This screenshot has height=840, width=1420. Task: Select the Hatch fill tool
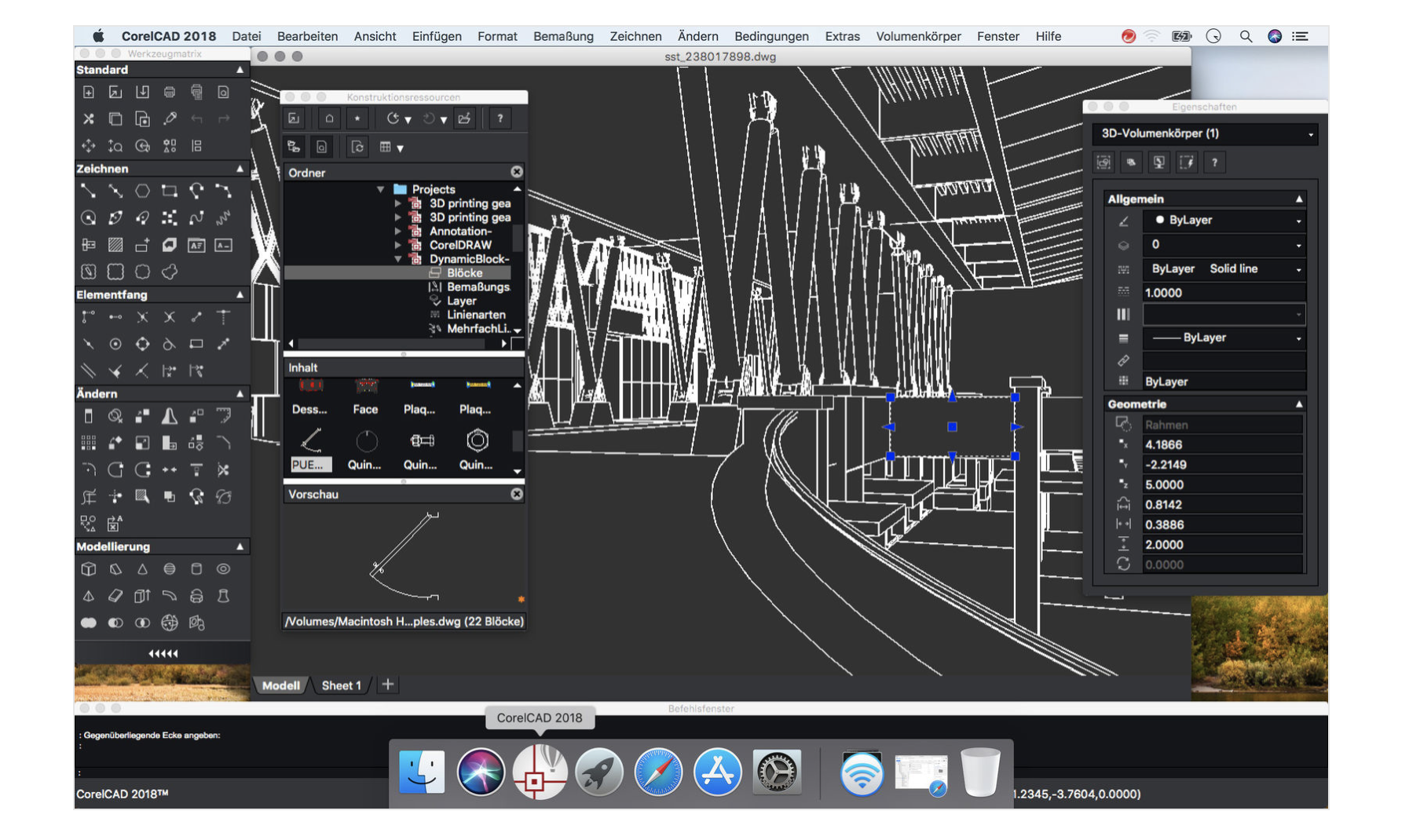tap(115, 245)
